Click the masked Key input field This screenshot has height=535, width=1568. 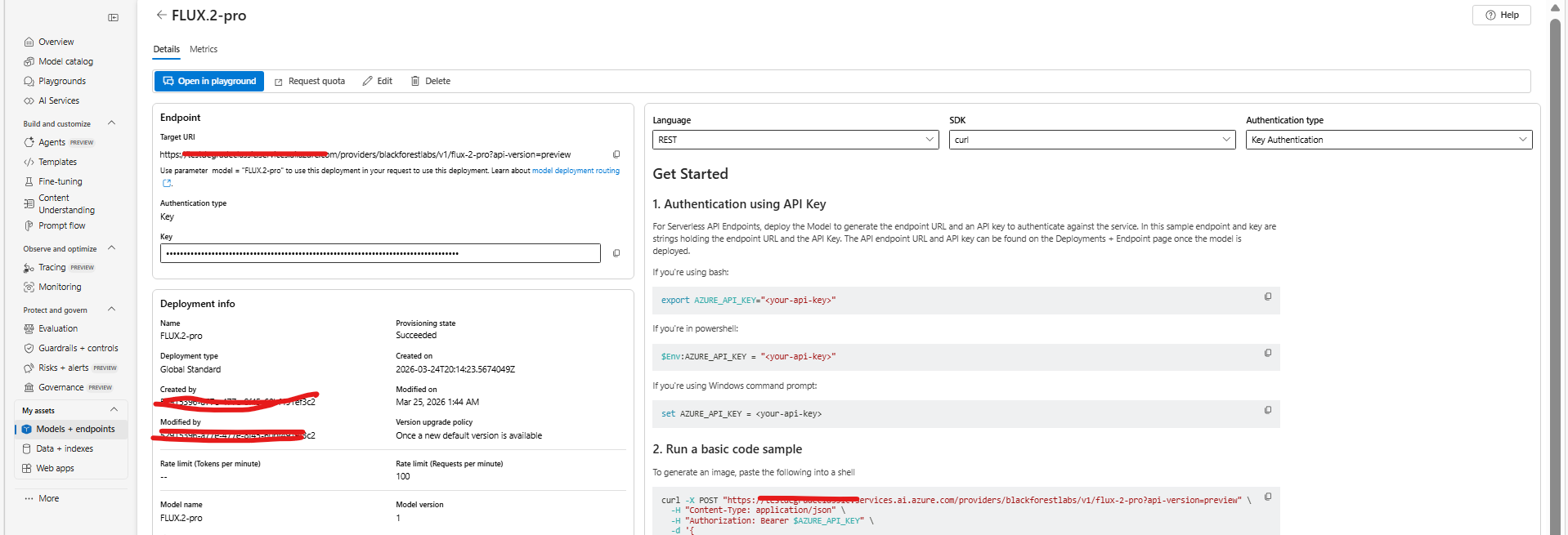click(x=380, y=253)
